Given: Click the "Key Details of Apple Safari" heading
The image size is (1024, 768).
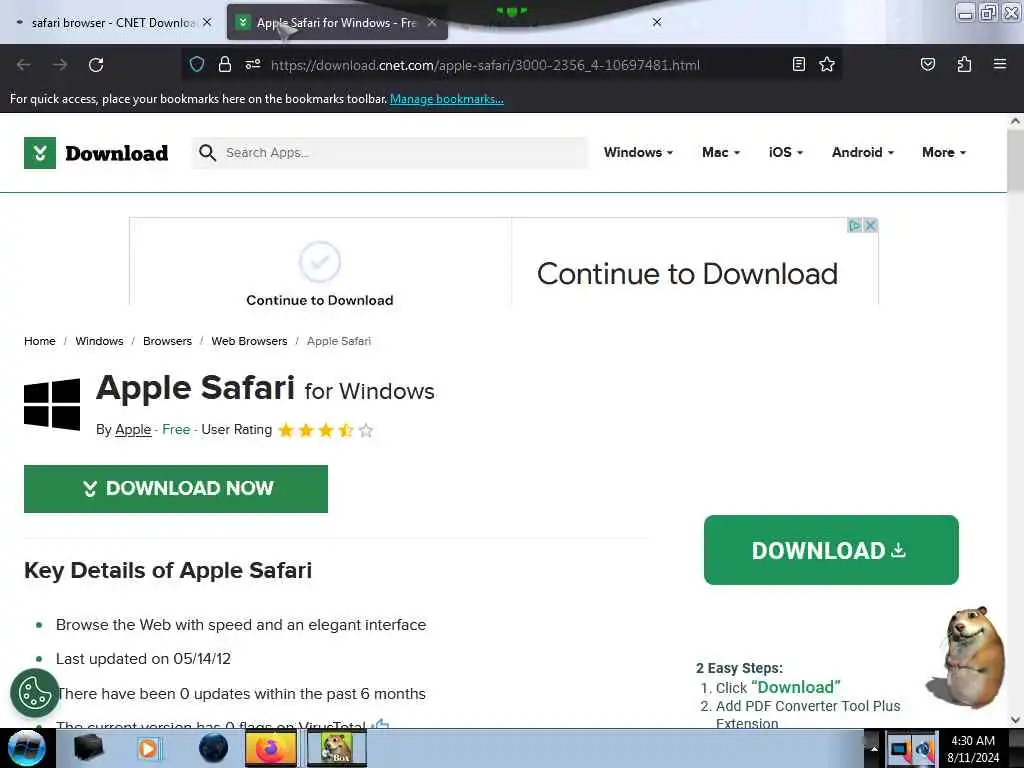Looking at the screenshot, I should tap(168, 570).
